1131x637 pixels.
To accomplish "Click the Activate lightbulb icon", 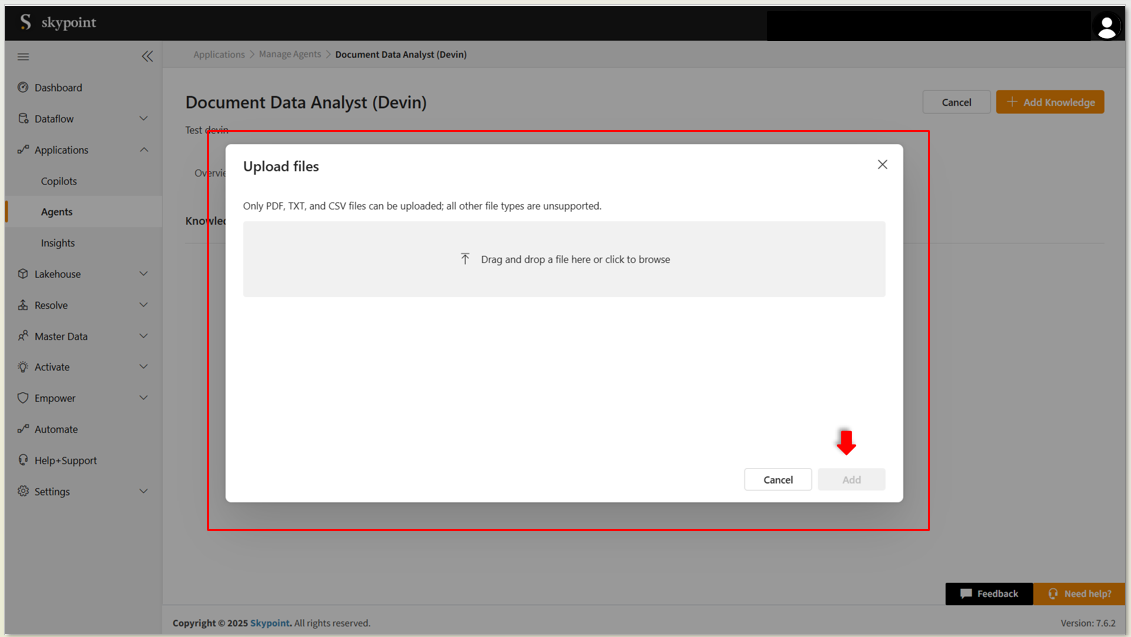I will [x=23, y=367].
